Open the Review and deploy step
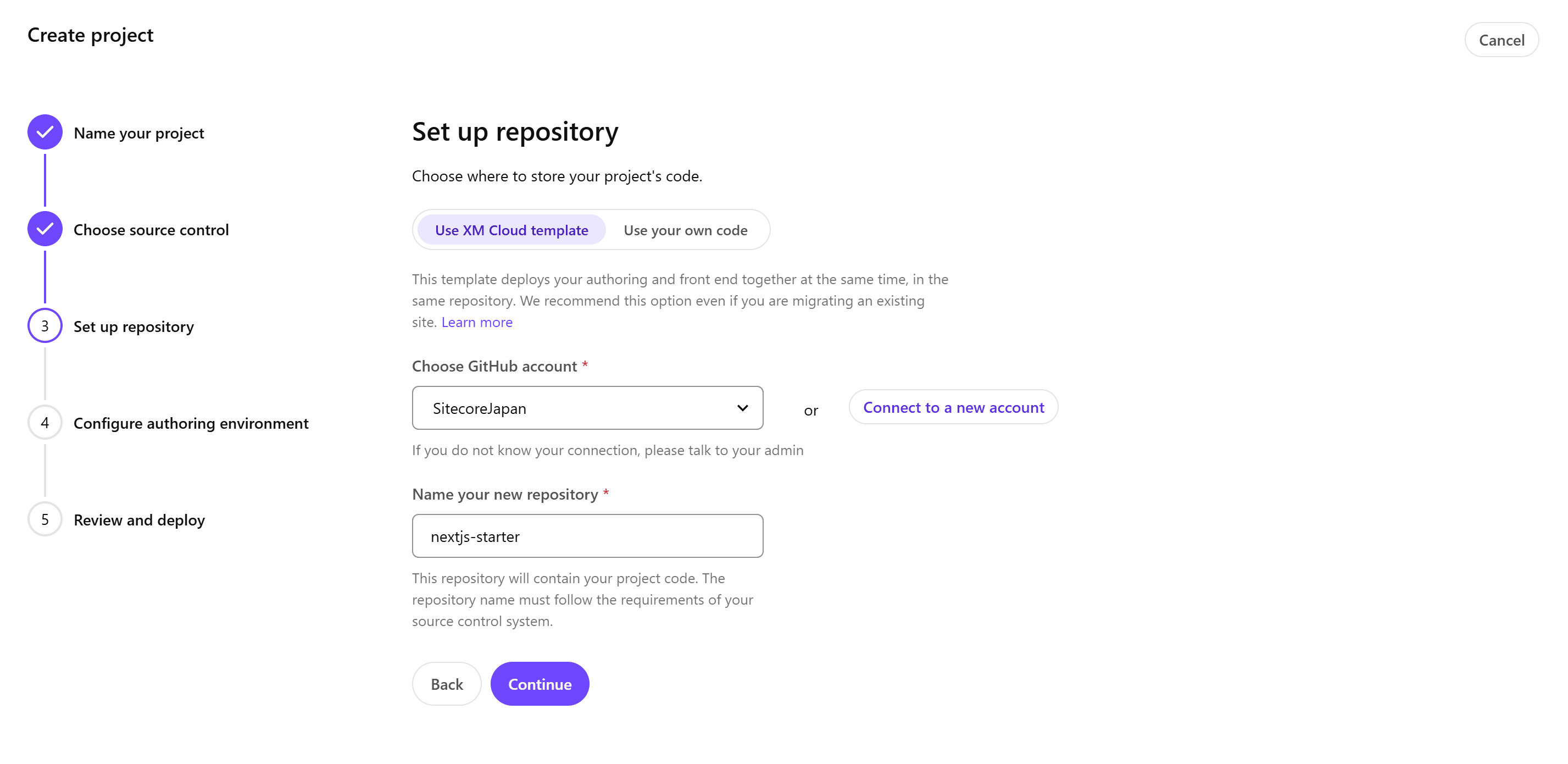 (x=139, y=521)
